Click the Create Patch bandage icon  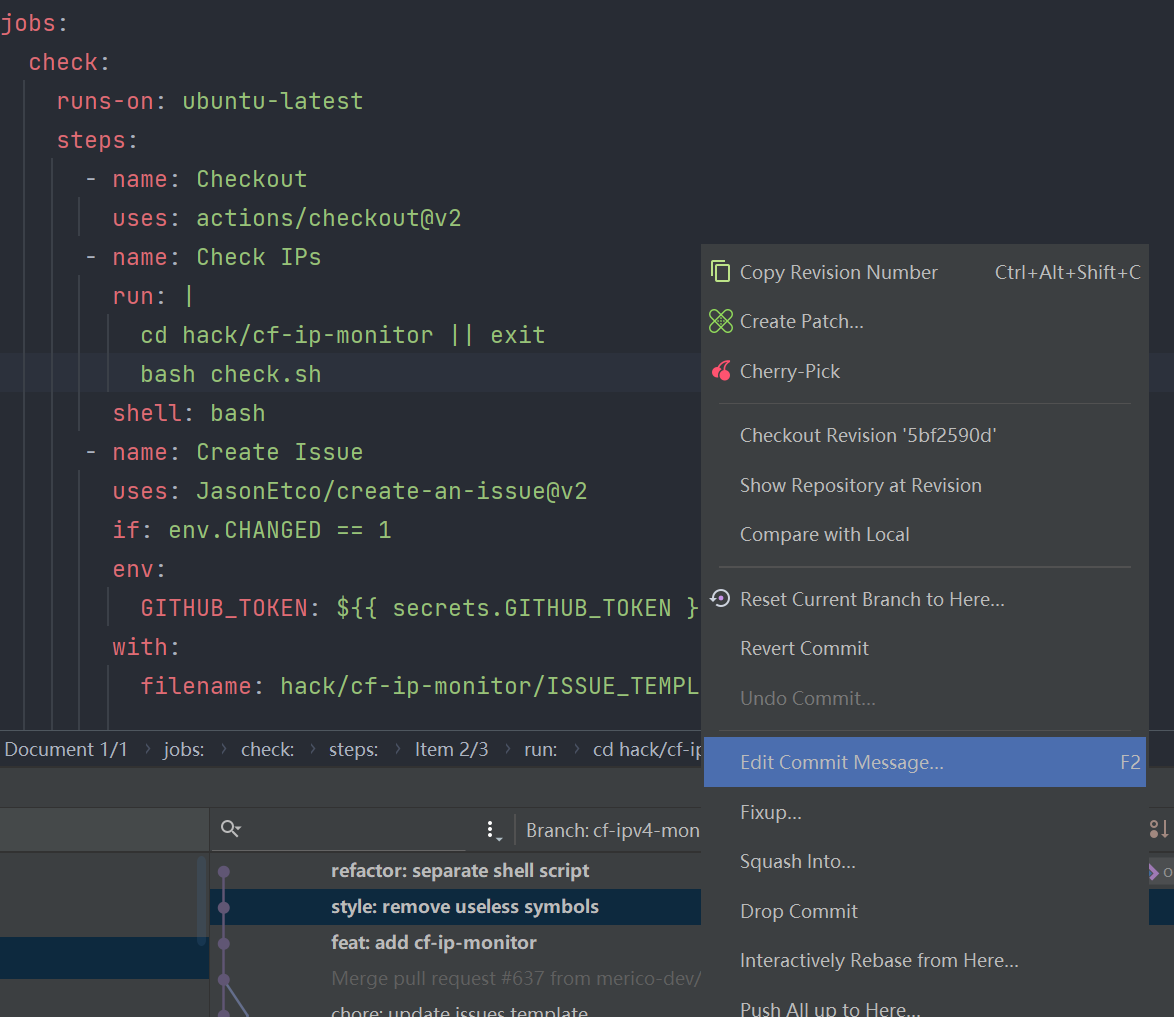(x=720, y=321)
